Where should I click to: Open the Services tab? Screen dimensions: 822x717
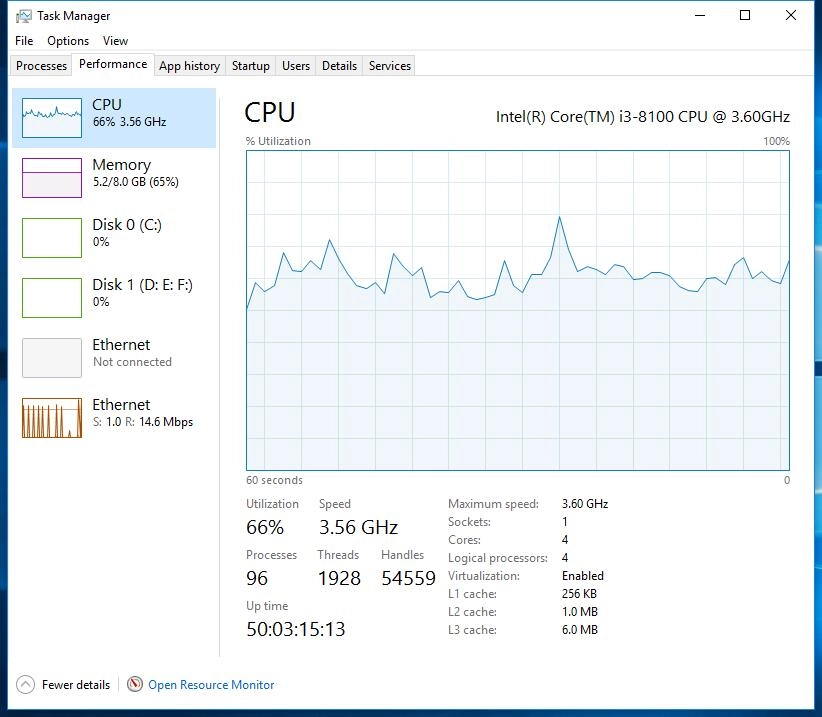coord(388,65)
